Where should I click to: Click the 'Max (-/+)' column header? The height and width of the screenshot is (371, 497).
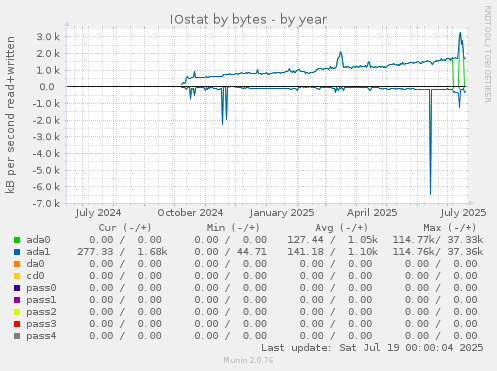[x=450, y=228]
